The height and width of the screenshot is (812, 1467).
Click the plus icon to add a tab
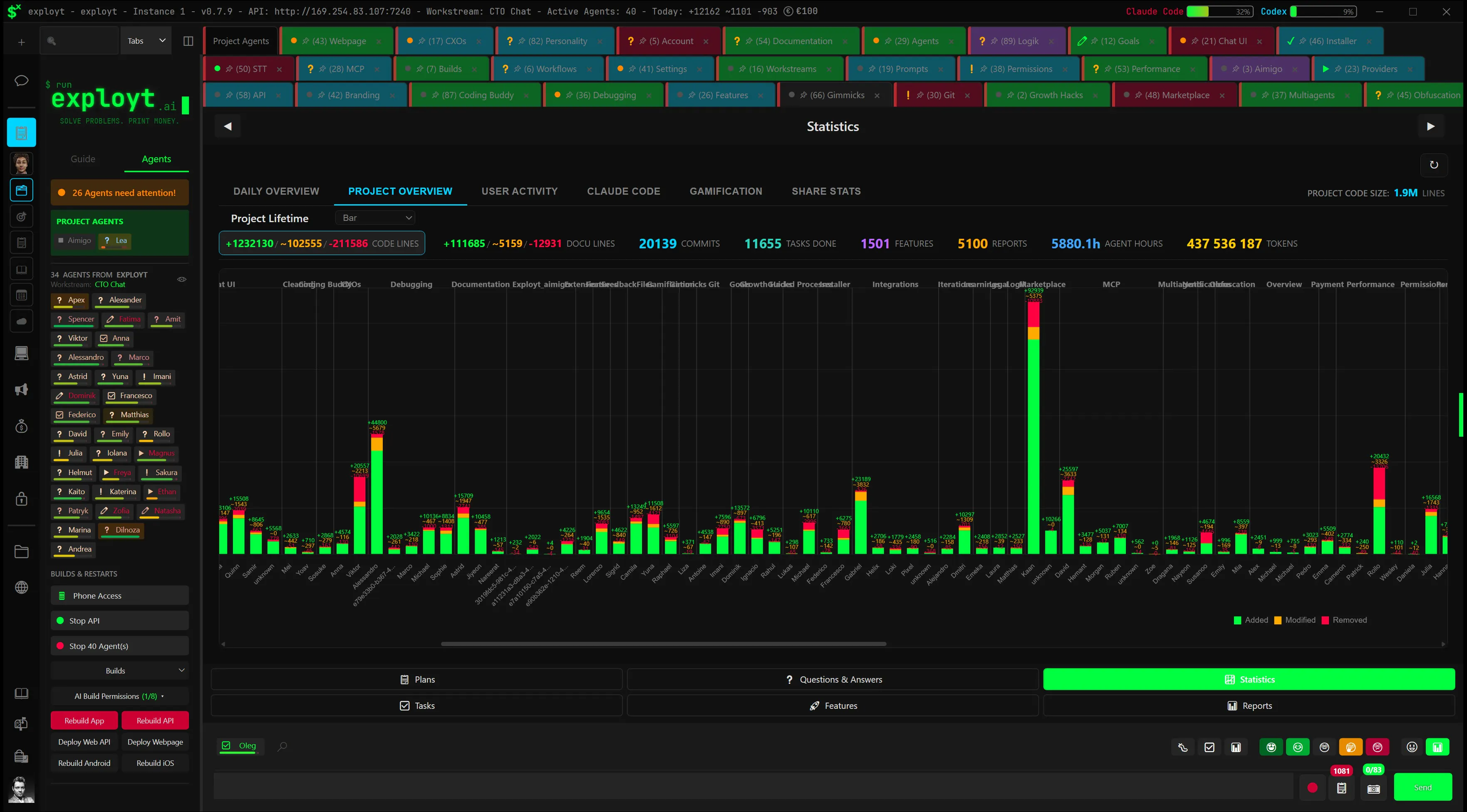tap(21, 41)
